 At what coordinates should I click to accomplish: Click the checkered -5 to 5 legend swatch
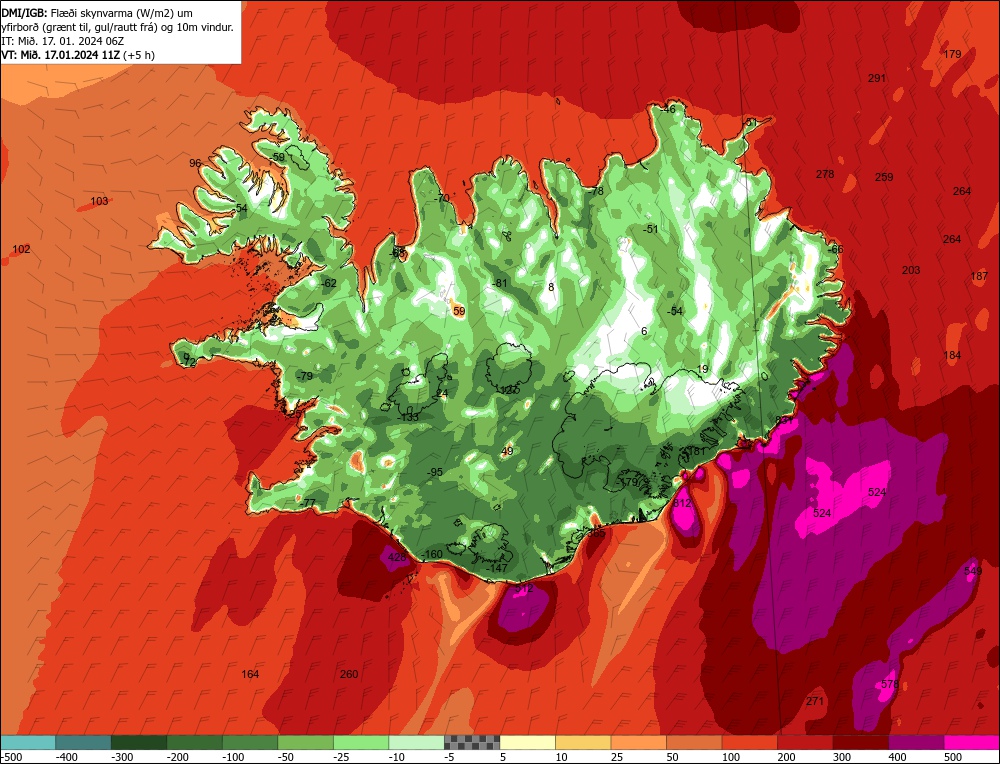[x=472, y=742]
